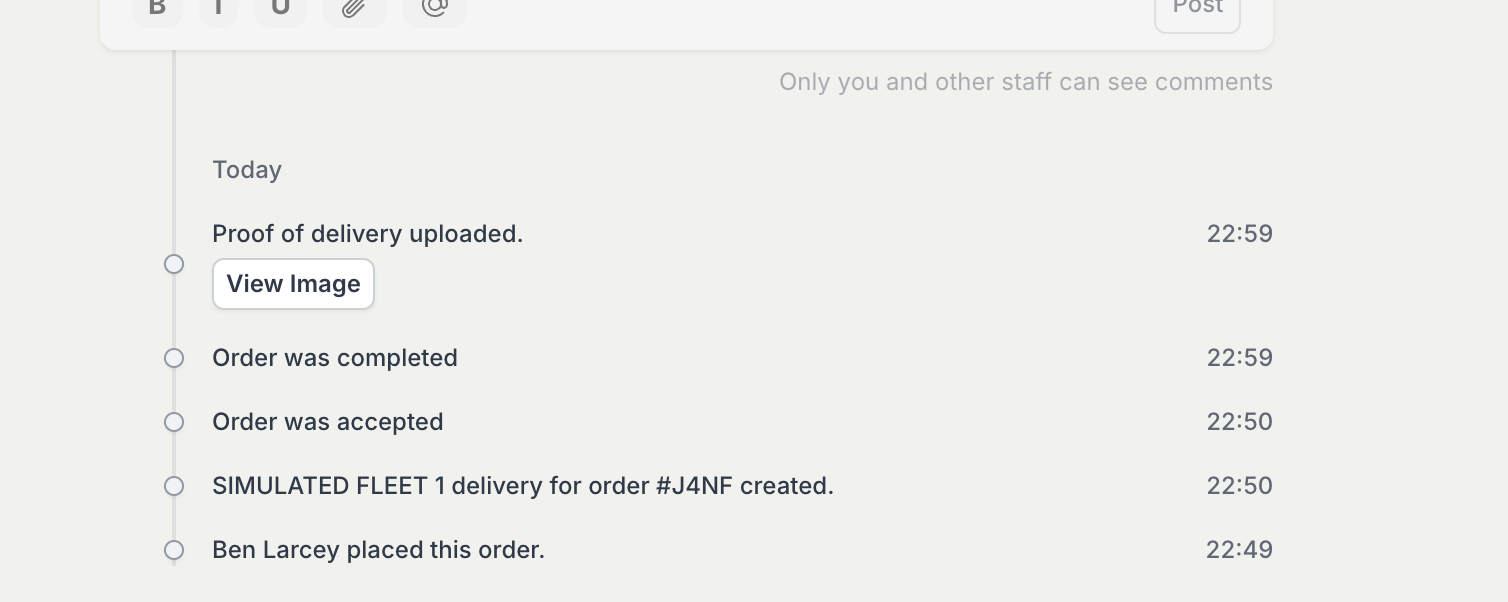Toggle bold formatting in comment box
The height and width of the screenshot is (602, 1508).
[x=157, y=8]
